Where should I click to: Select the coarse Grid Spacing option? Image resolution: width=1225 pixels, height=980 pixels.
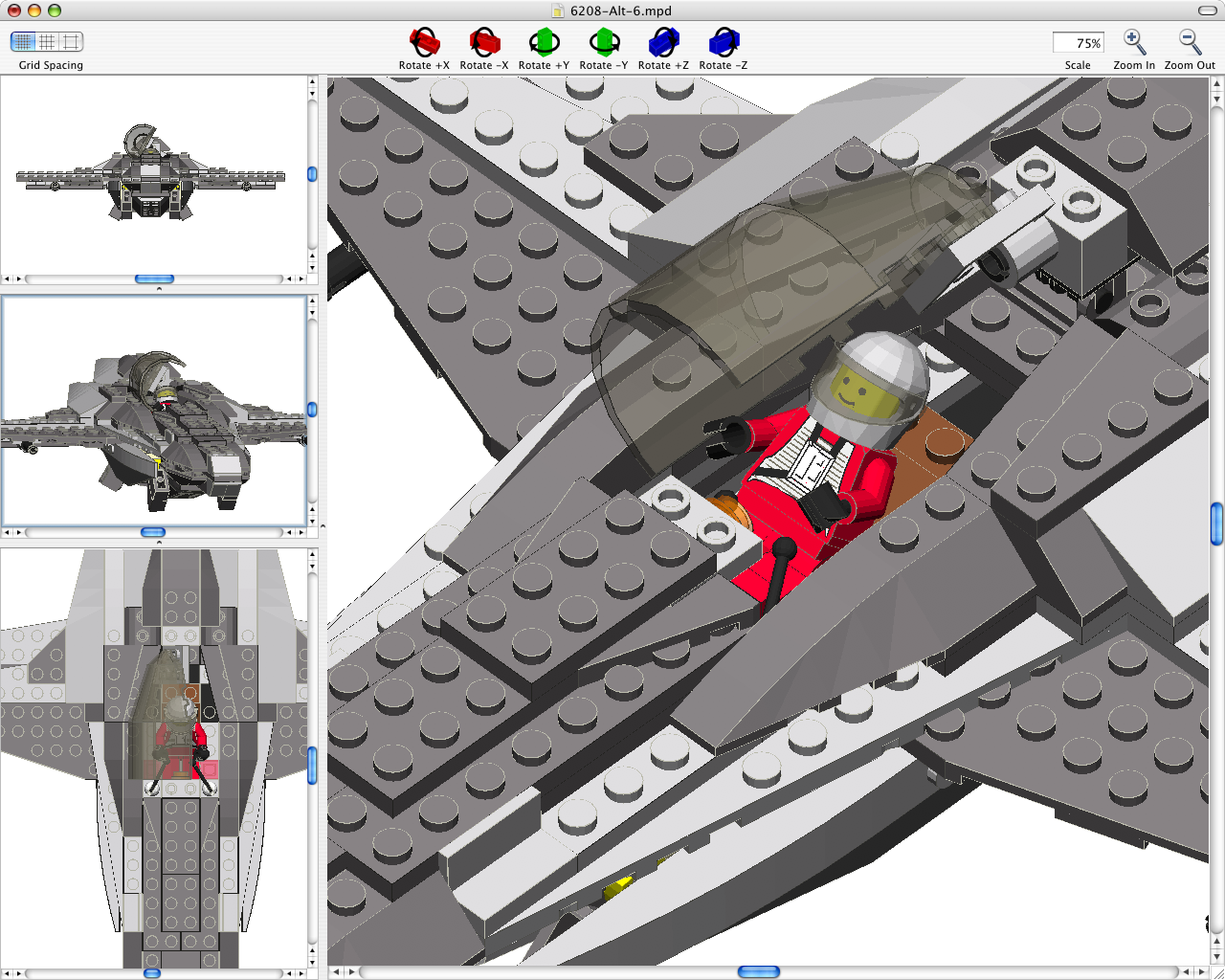(x=68, y=41)
